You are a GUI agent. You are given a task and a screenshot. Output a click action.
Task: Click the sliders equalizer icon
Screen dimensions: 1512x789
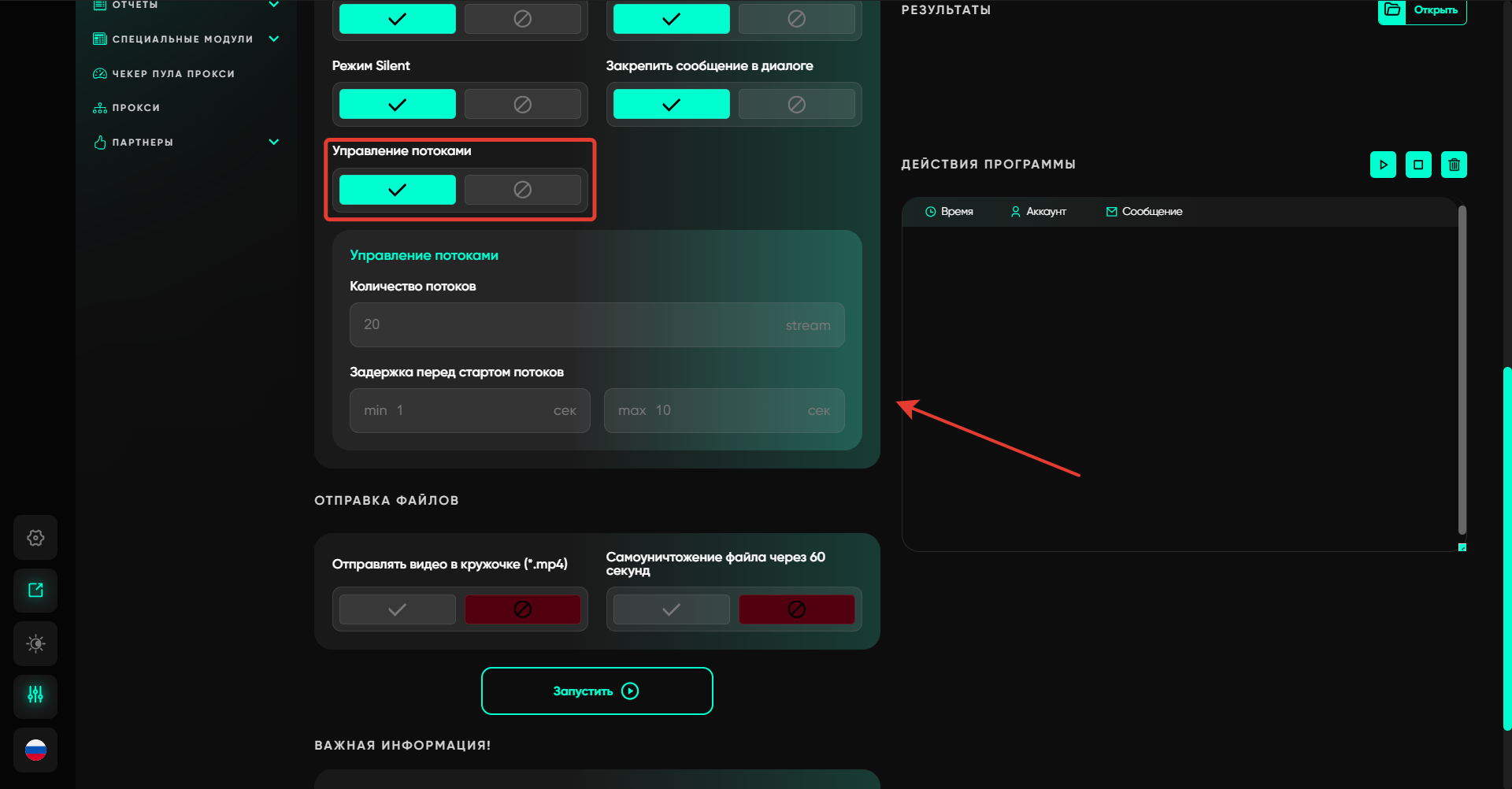pos(35,695)
